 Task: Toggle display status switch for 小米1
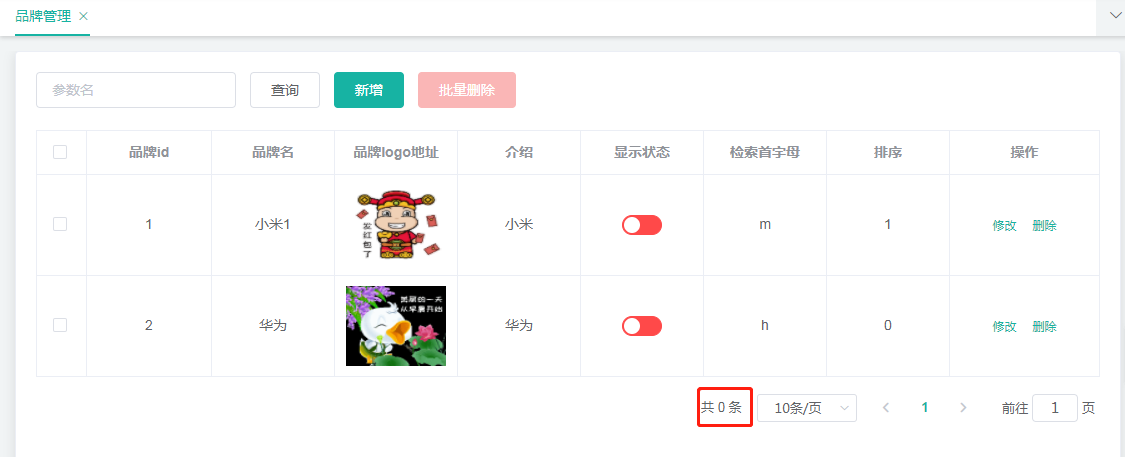point(641,225)
